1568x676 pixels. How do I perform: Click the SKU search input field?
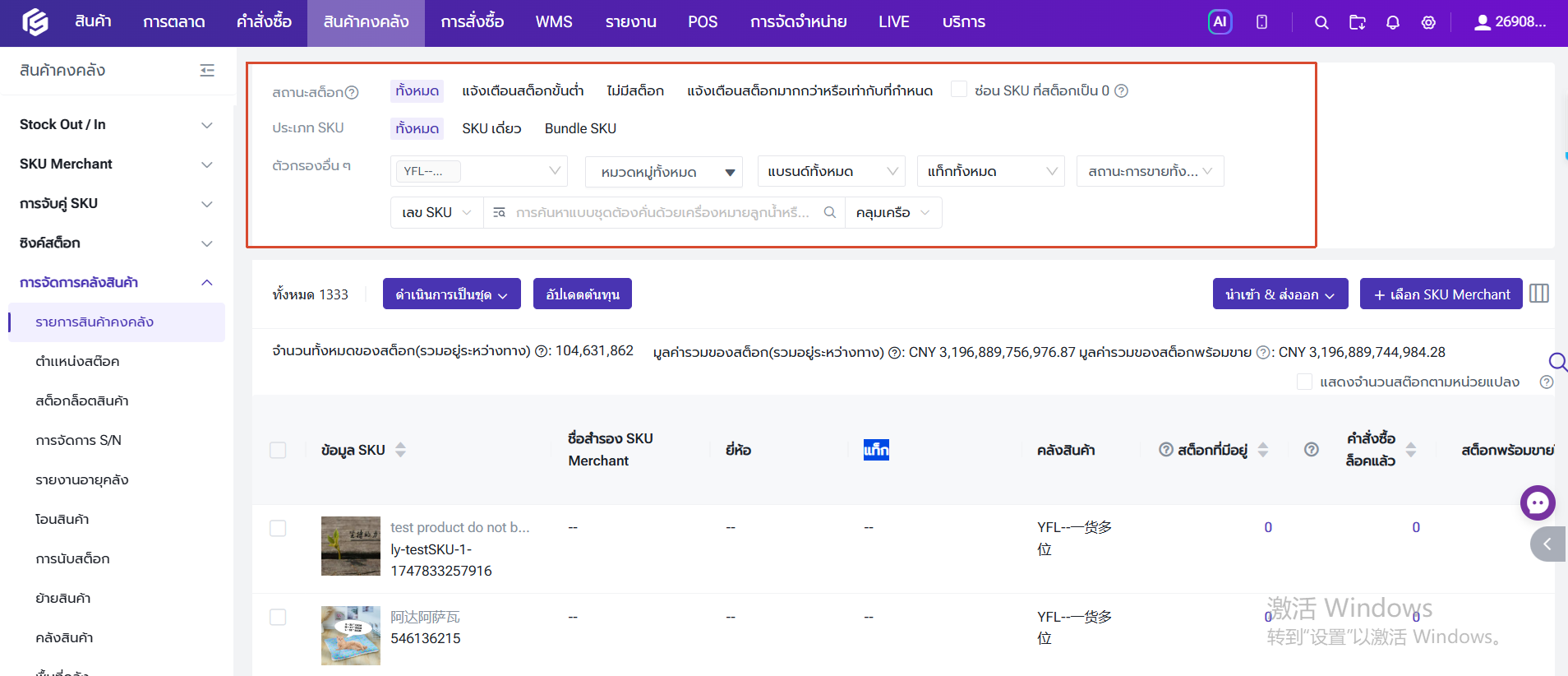(663, 212)
